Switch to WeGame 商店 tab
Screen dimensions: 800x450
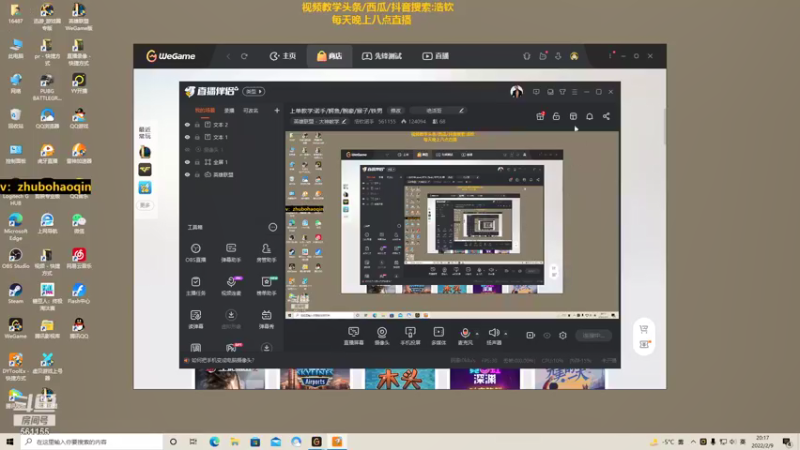pos(330,56)
